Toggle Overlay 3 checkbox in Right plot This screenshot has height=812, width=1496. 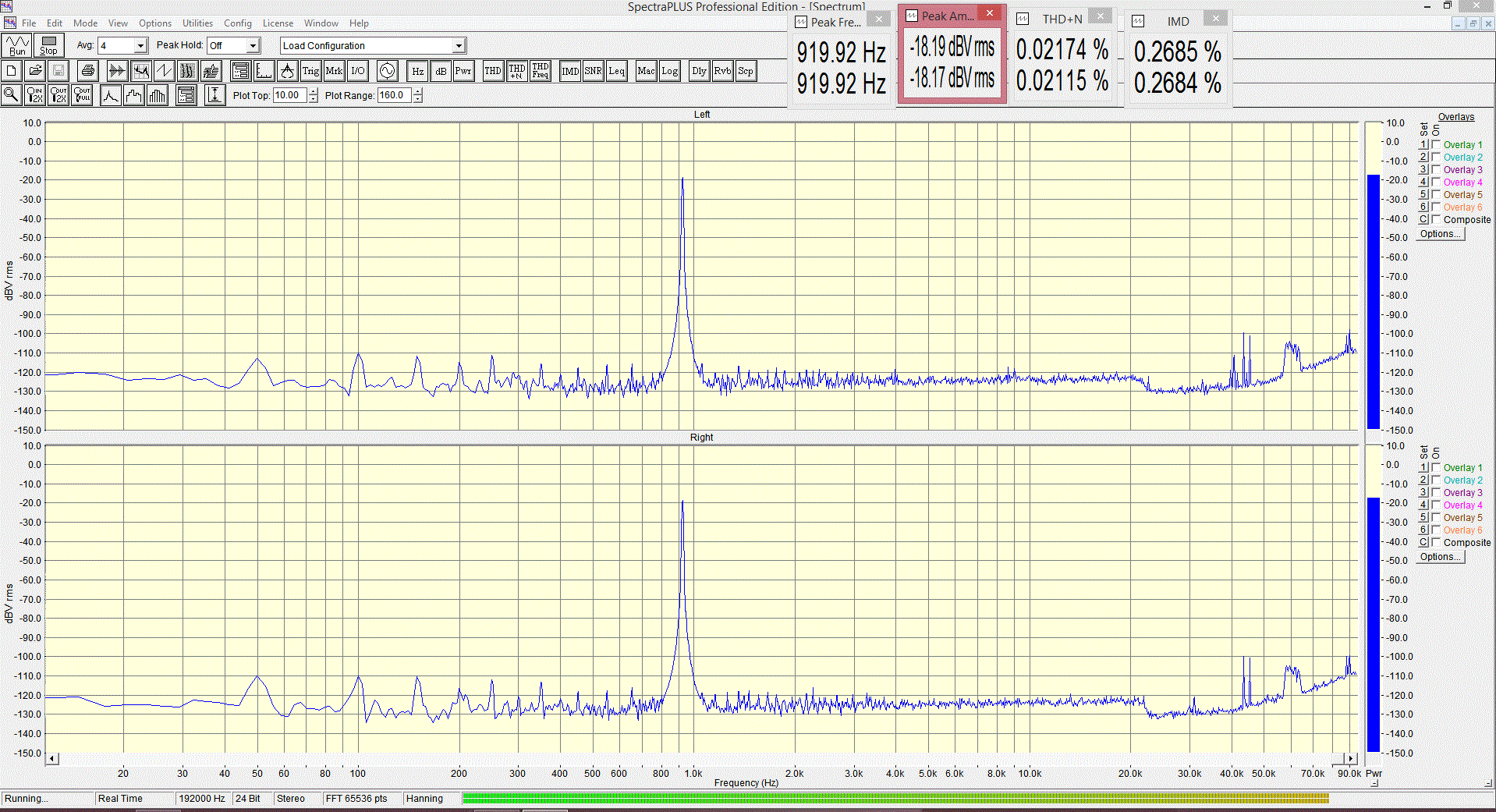[1436, 493]
